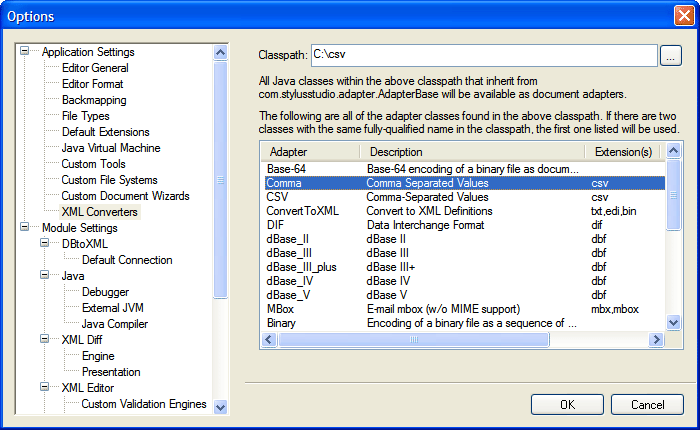Select the DBtoXML tree label
Image resolution: width=700 pixels, height=430 pixels.
[84, 244]
